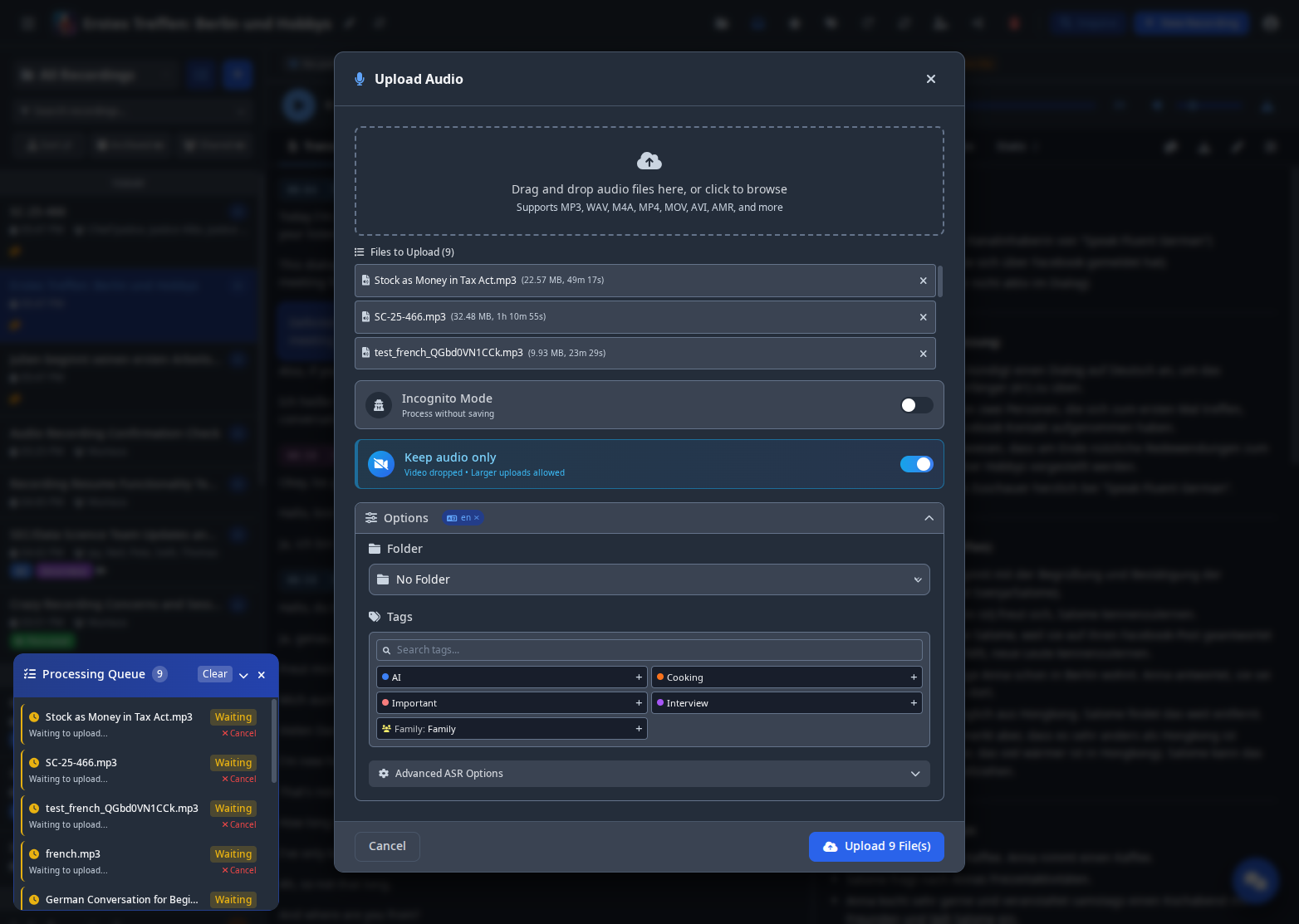Click the Advanced ASR Options gear icon
The height and width of the screenshot is (924, 1299).
(384, 774)
